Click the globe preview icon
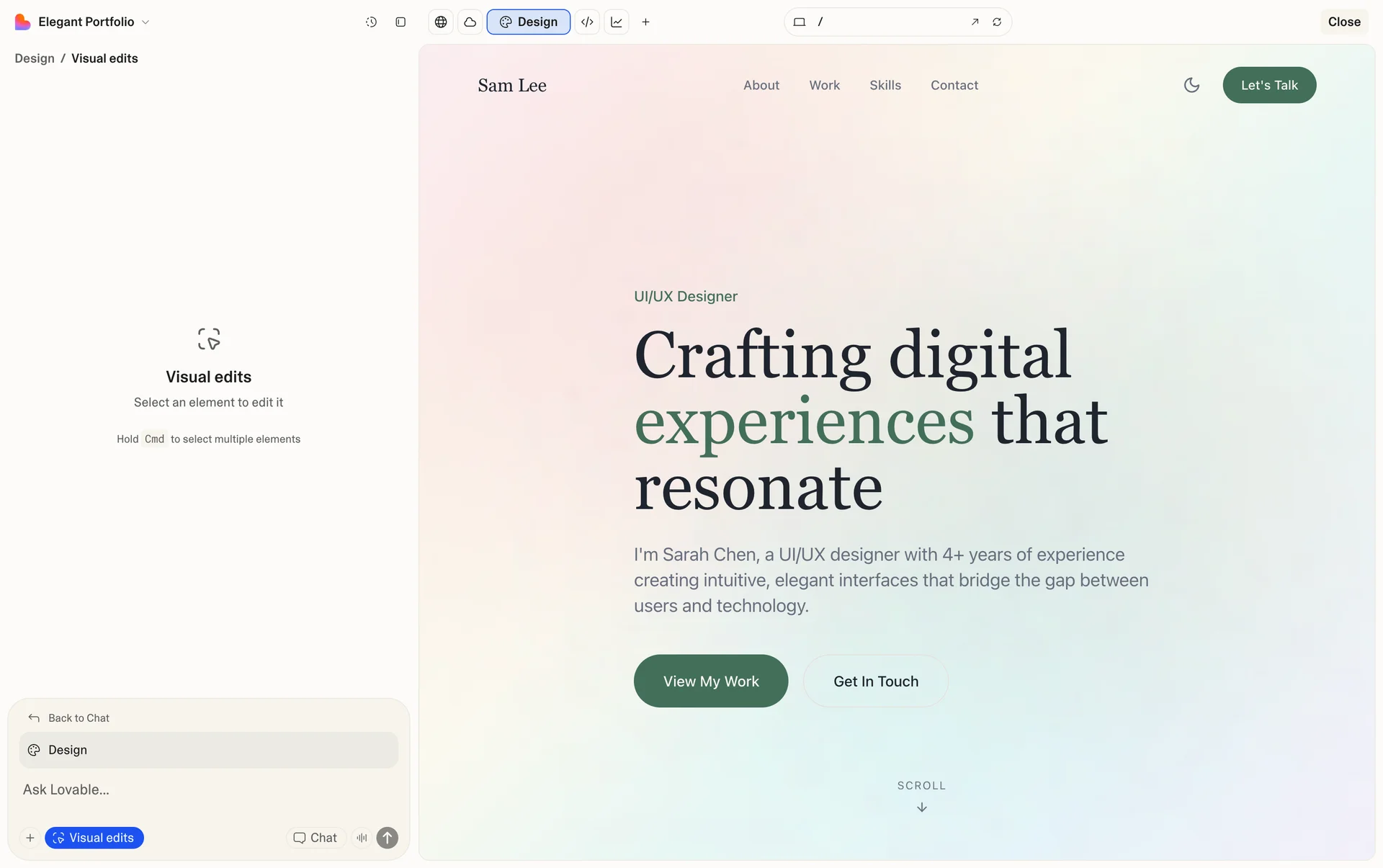 (x=441, y=22)
